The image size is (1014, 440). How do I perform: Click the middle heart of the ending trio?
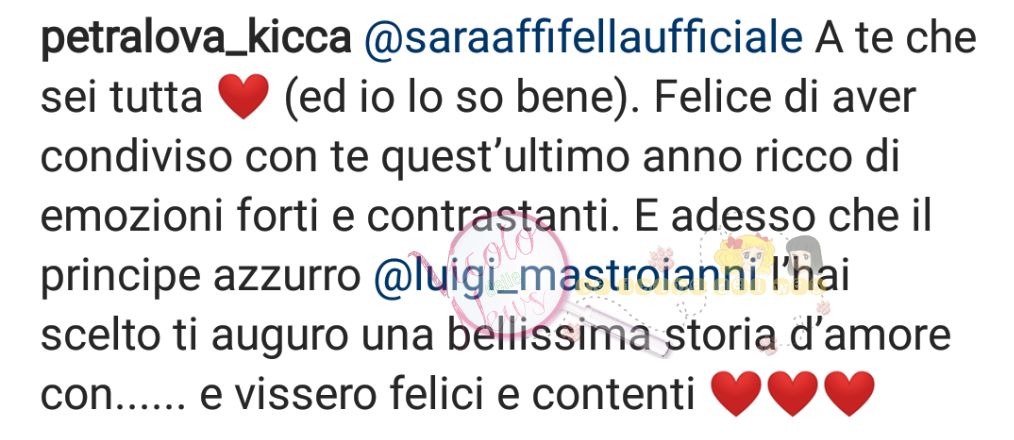792,395
